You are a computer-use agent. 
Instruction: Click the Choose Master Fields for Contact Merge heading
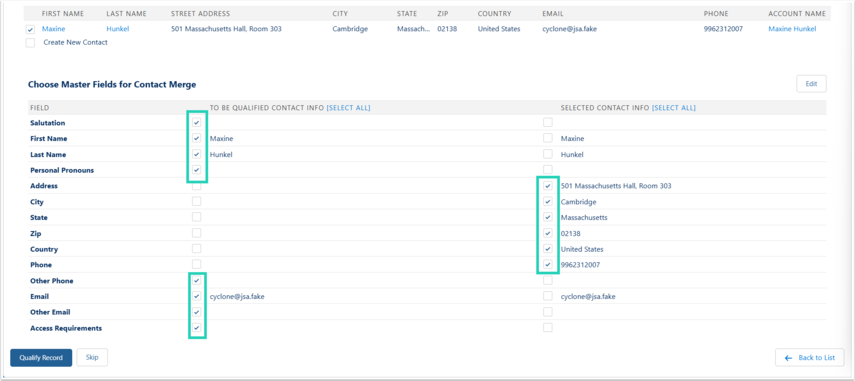click(112, 84)
